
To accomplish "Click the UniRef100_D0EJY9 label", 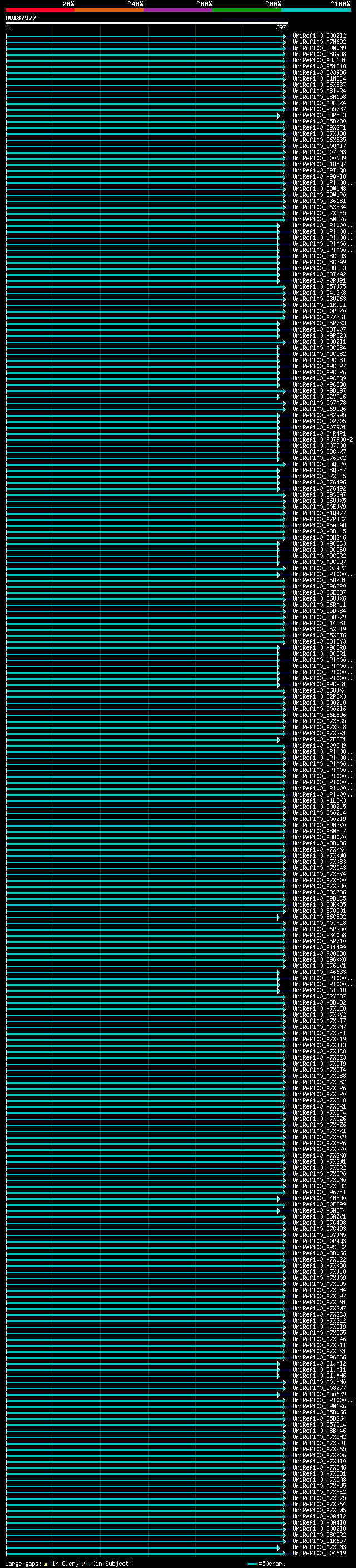I will click(x=319, y=507).
